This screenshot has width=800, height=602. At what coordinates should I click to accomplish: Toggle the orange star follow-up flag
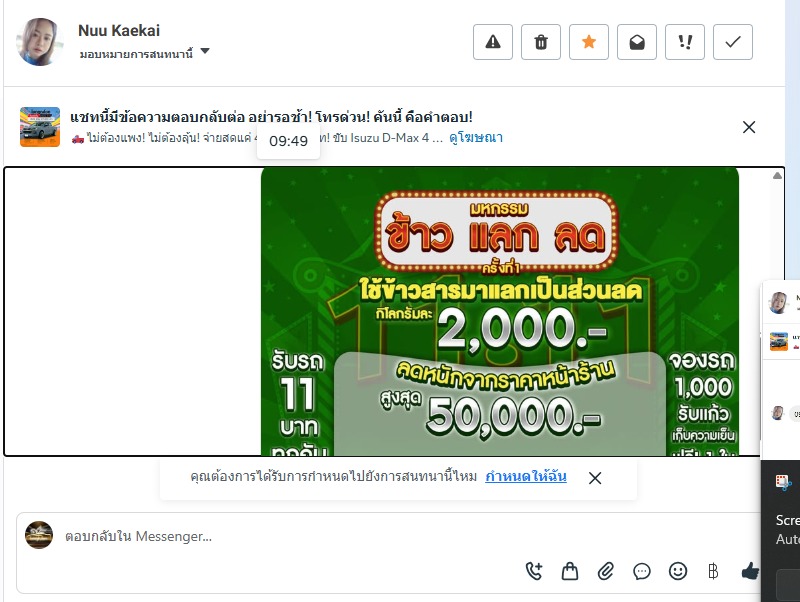588,42
